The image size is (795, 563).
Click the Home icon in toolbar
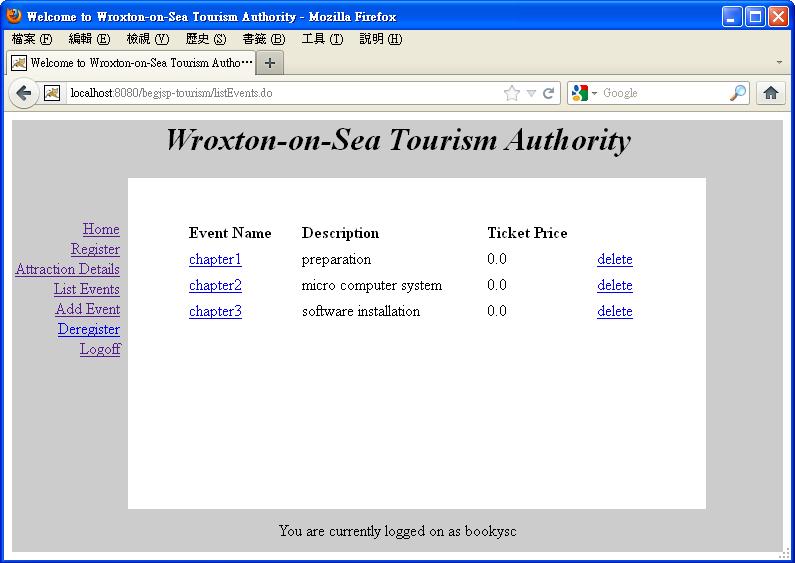click(x=770, y=93)
